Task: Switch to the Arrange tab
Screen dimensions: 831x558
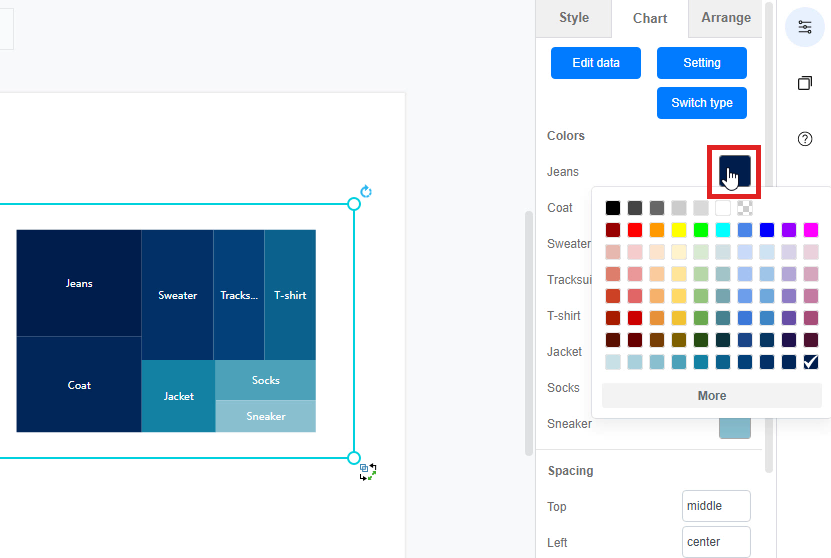Action: click(726, 18)
